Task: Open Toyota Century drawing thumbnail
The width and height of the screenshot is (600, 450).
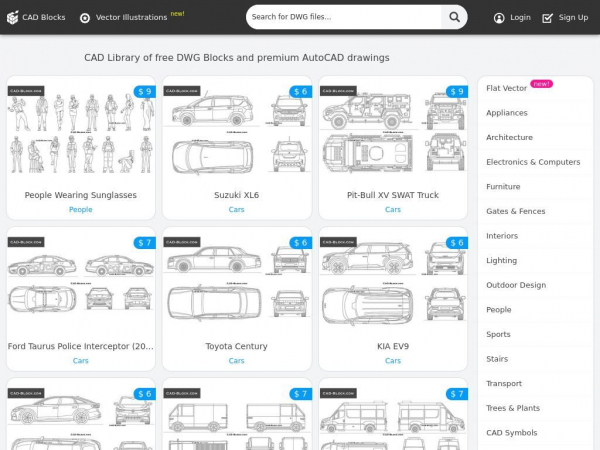Action: click(237, 285)
